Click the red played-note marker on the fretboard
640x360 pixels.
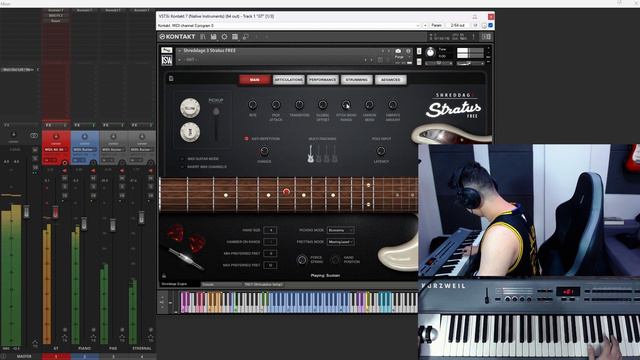pos(287,191)
